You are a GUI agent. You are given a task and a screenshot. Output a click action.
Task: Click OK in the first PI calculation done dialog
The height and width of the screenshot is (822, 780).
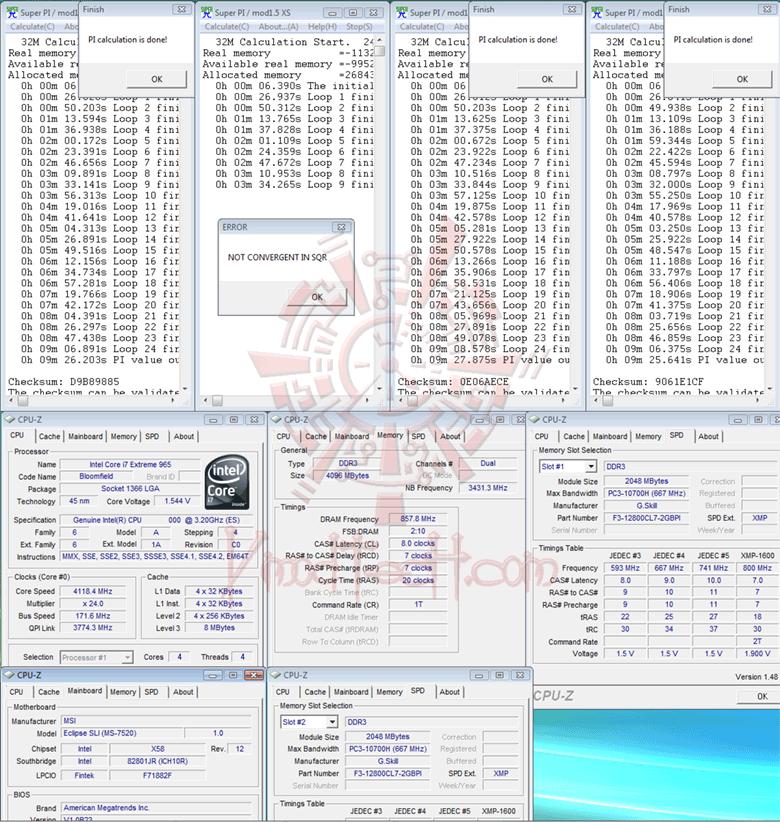[156, 79]
